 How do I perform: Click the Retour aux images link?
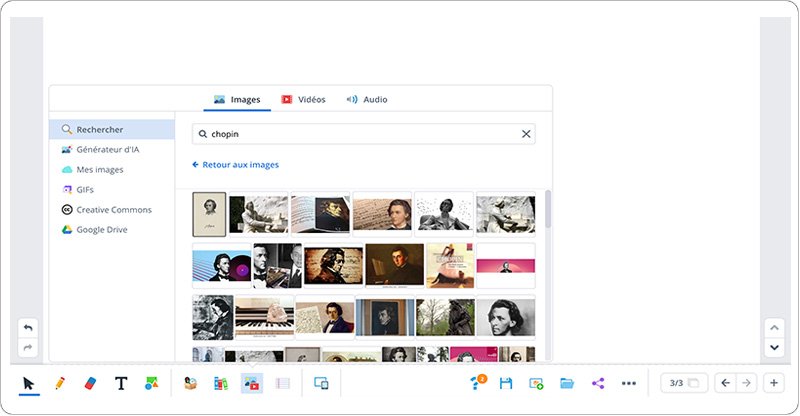click(235, 165)
